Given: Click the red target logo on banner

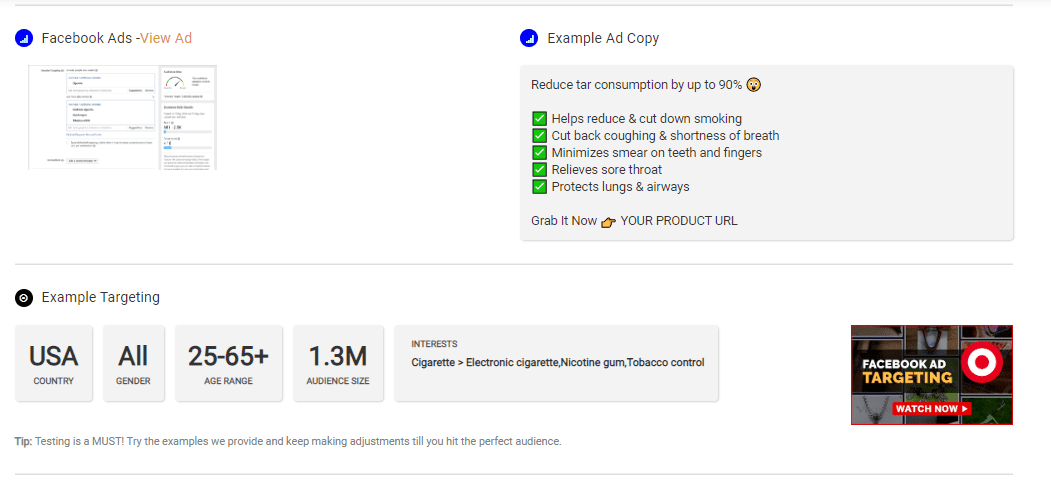Looking at the screenshot, I should point(981,363).
